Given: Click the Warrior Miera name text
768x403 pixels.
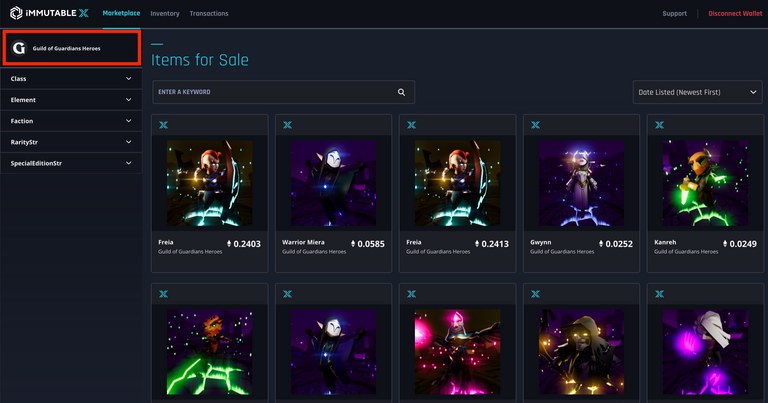Looking at the screenshot, I should pos(303,242).
